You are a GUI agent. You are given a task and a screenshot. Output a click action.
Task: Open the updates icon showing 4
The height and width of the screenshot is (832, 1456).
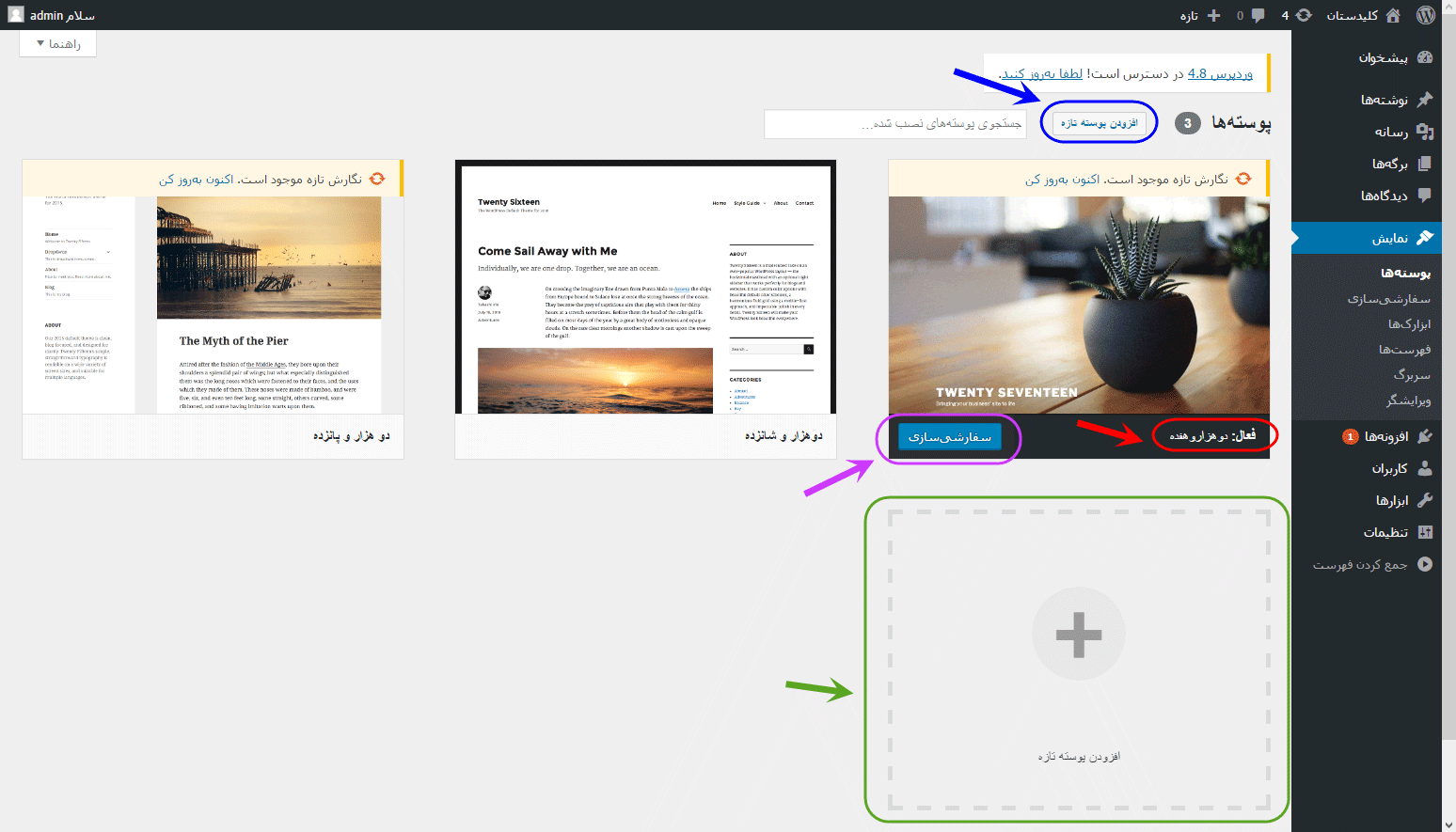pyautogui.click(x=1296, y=15)
